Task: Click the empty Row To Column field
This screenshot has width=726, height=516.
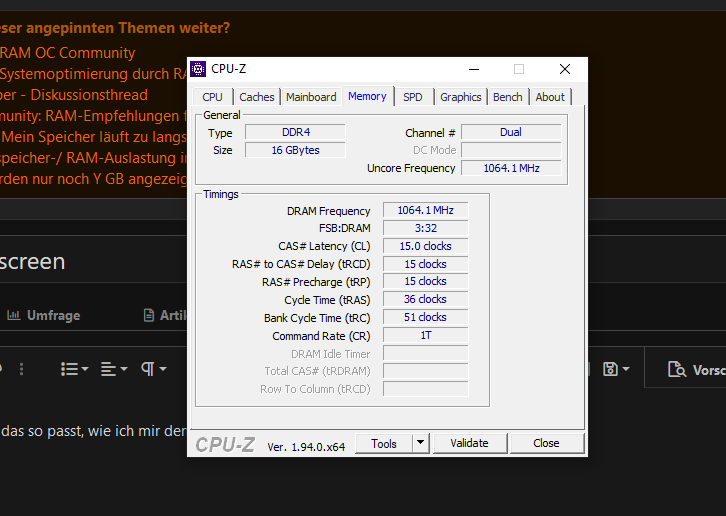Action: [x=426, y=389]
